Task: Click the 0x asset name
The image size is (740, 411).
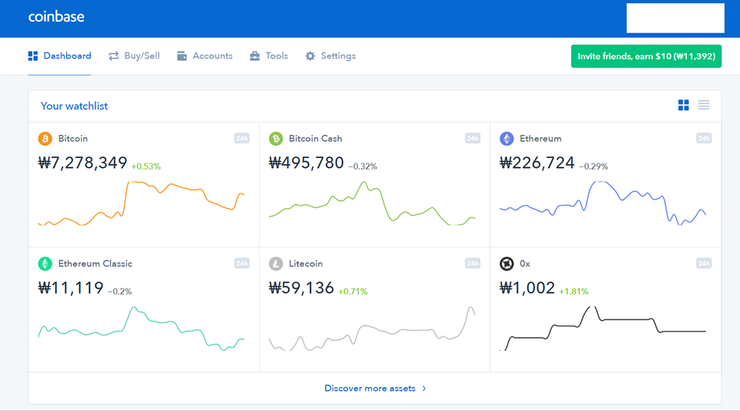Action: (525, 263)
